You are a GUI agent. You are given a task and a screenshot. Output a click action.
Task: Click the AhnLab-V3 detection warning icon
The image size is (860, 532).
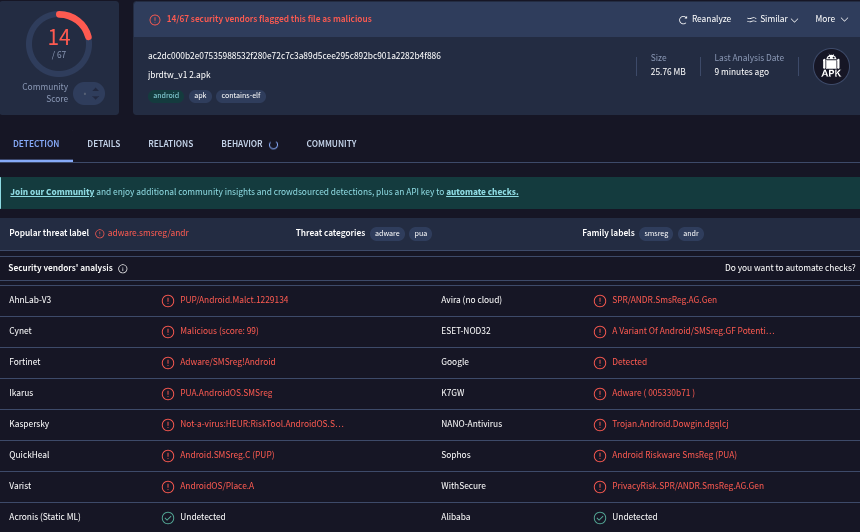[x=168, y=300]
